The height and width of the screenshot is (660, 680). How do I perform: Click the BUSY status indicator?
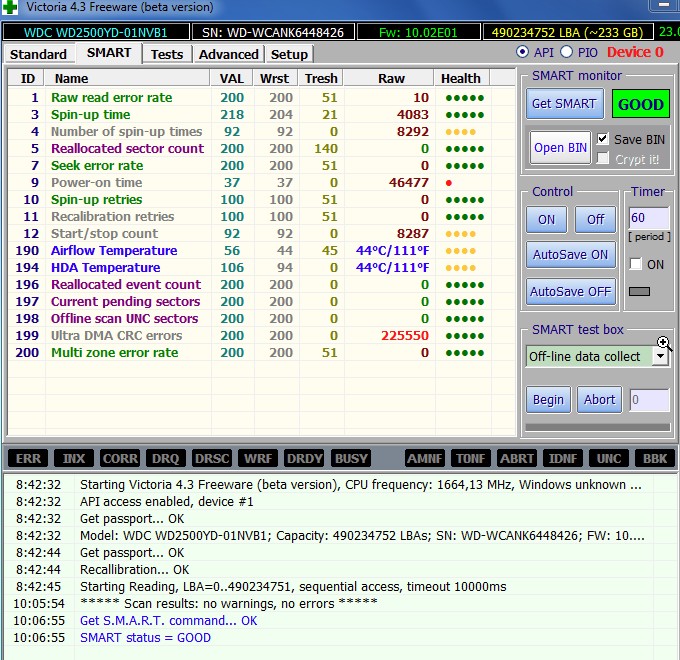point(351,458)
